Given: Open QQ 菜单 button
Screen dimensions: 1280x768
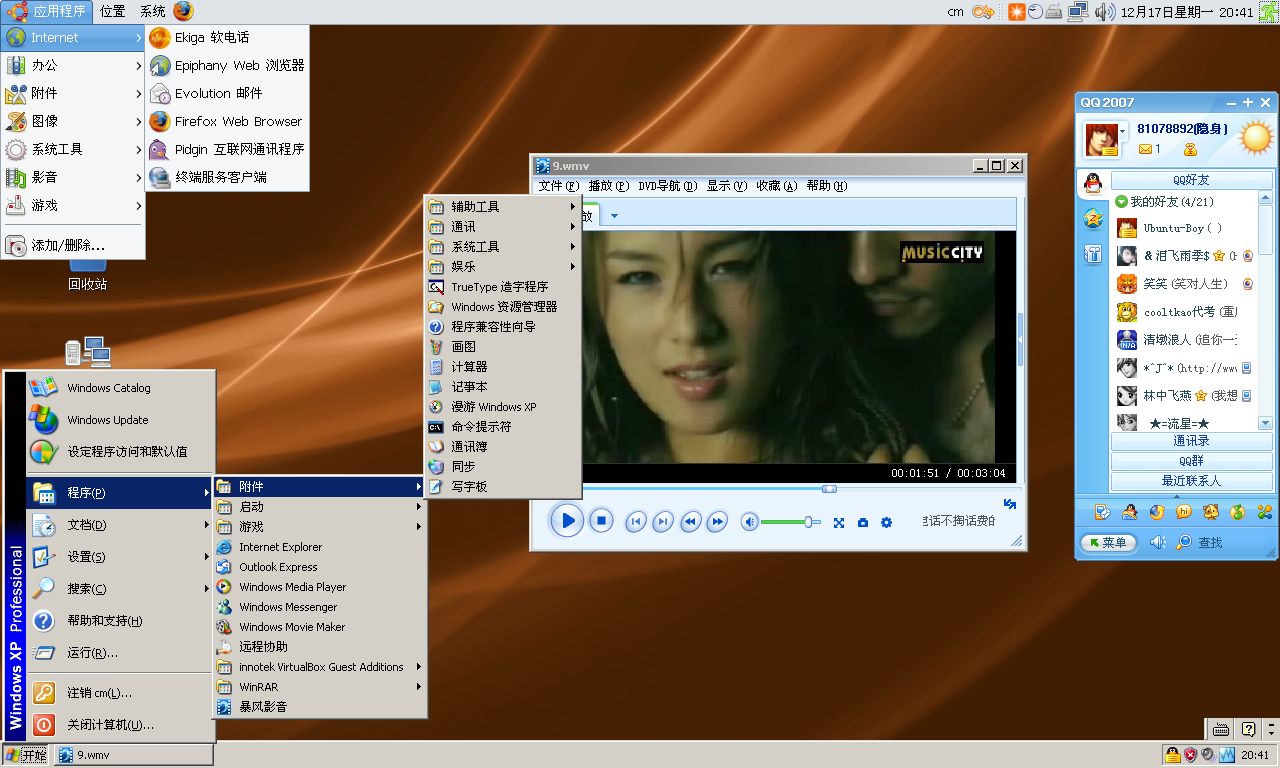Looking at the screenshot, I should point(1108,543).
